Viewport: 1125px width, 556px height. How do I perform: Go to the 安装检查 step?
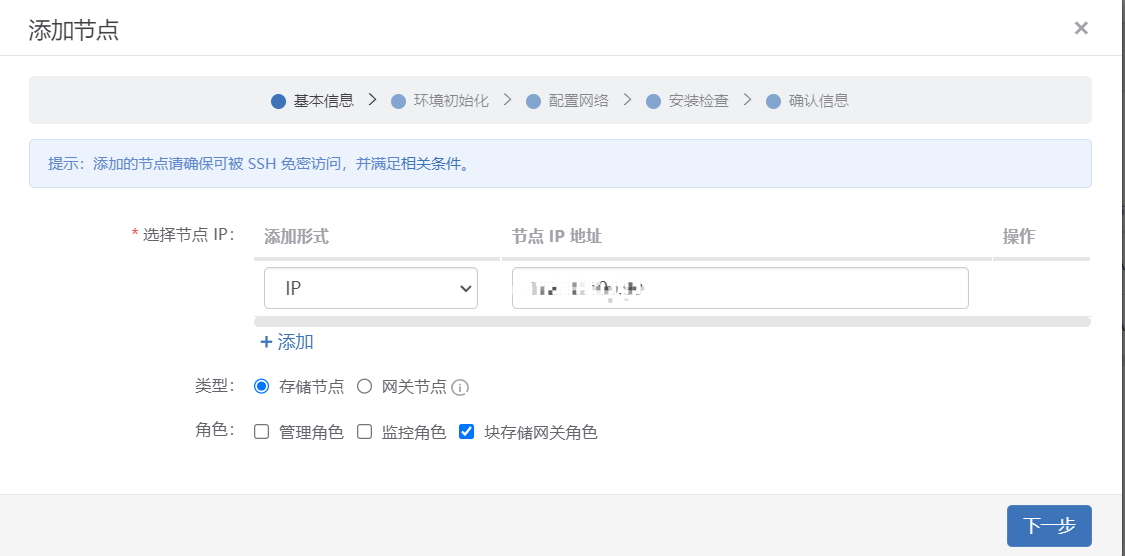tap(687, 100)
